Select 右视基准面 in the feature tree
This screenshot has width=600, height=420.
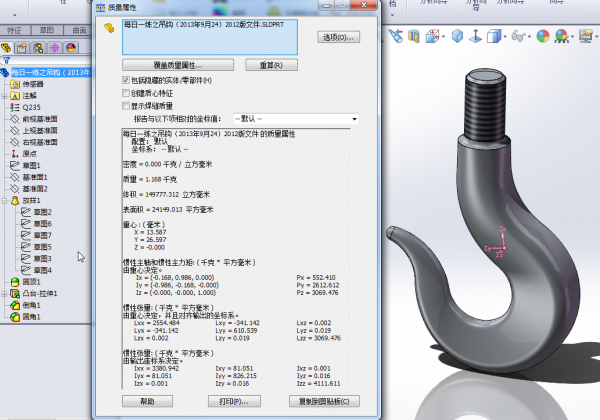coord(40,142)
